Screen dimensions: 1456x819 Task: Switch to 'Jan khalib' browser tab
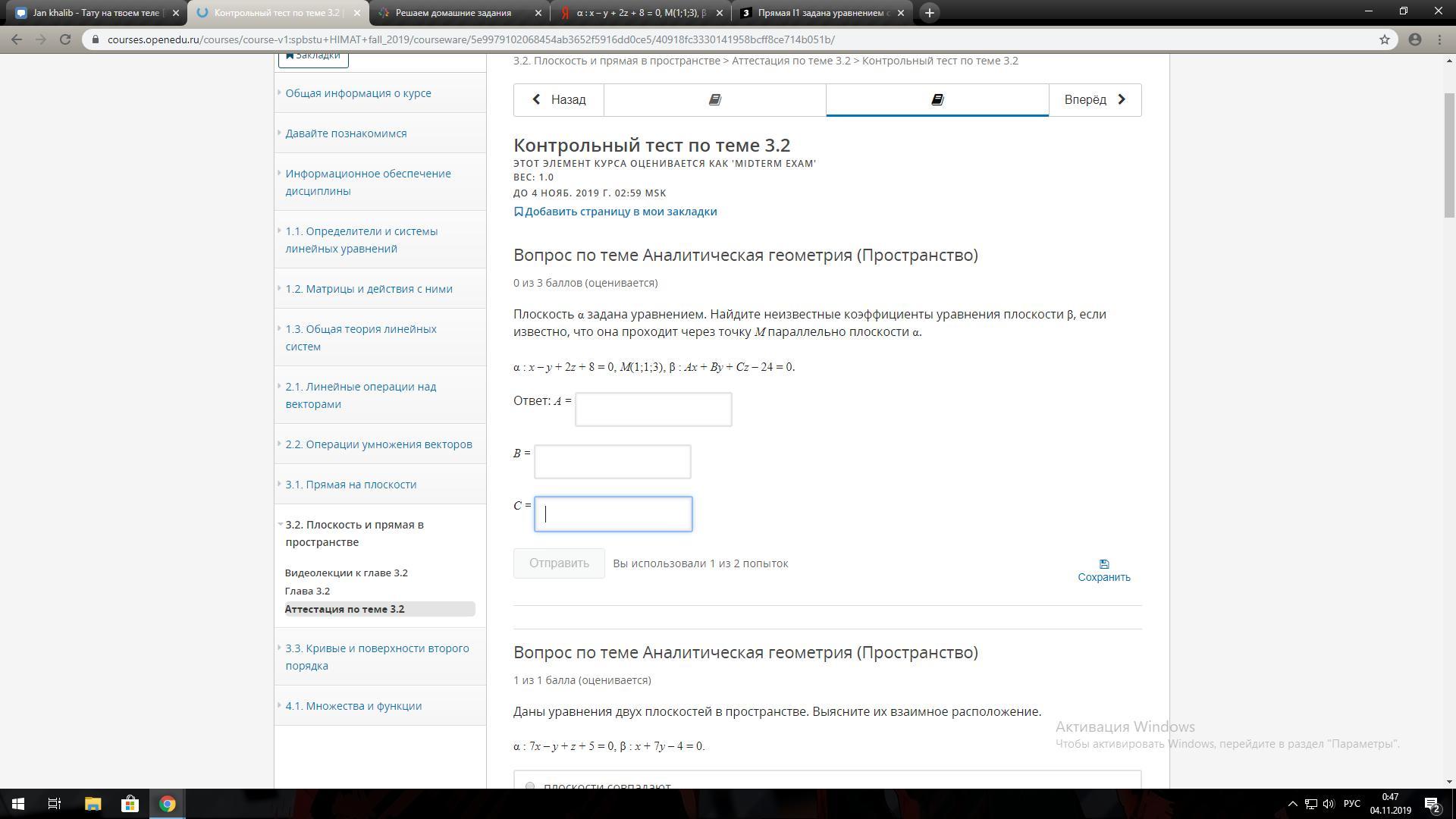pos(96,13)
